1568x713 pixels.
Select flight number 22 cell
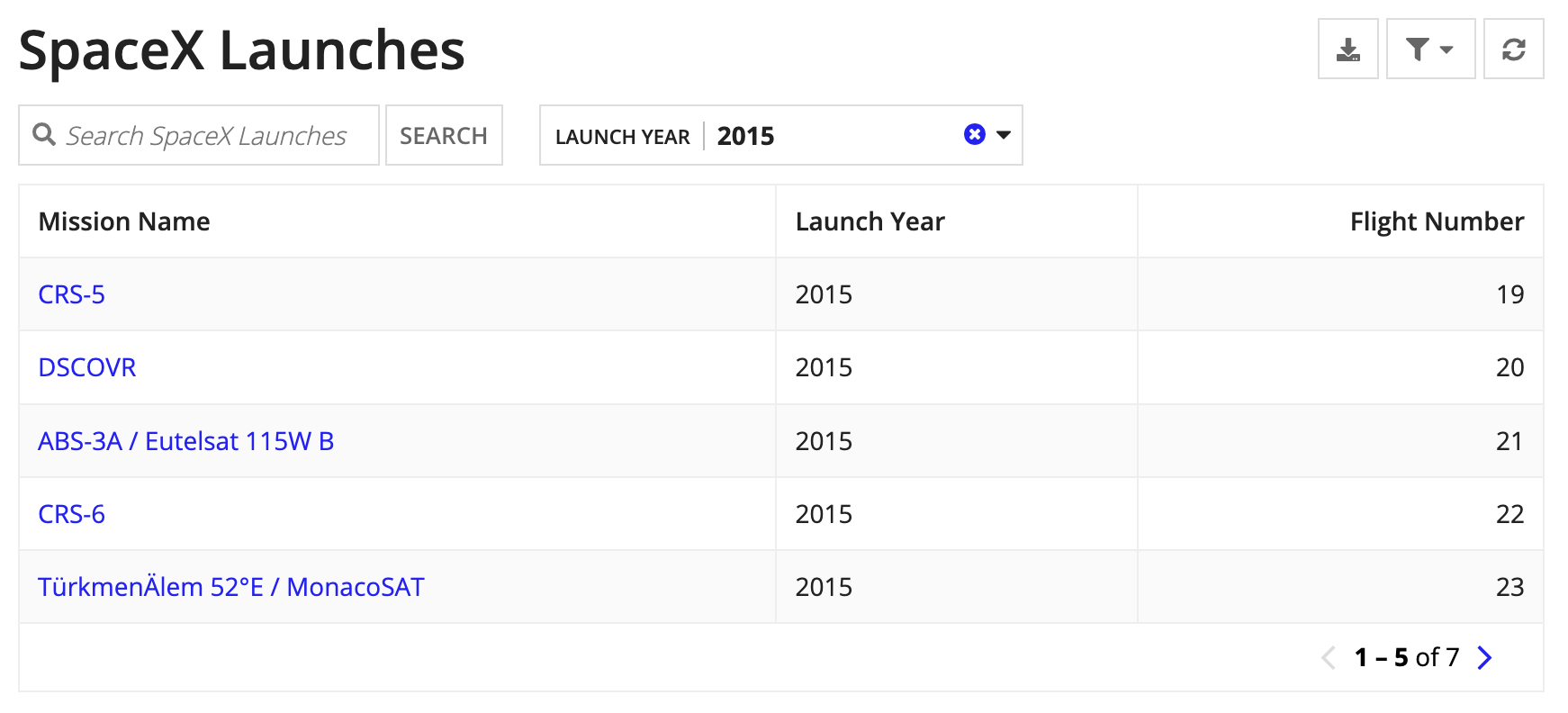tap(1340, 514)
